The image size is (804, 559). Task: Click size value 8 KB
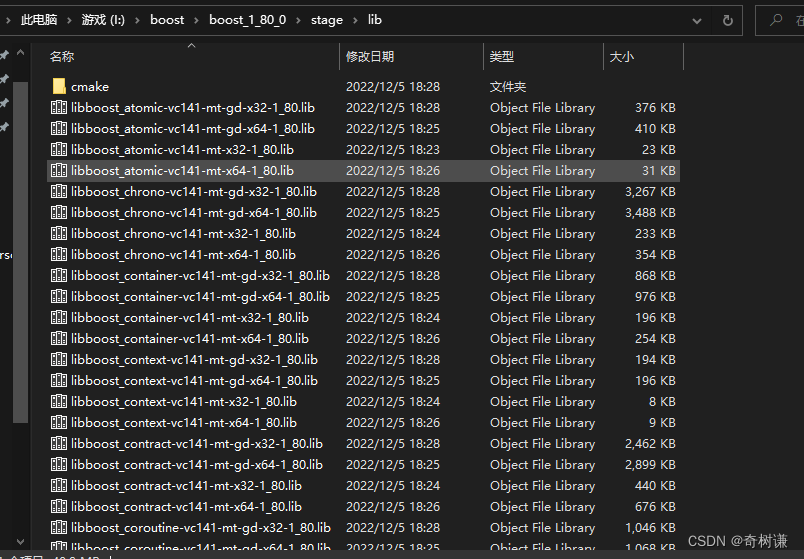[662, 402]
